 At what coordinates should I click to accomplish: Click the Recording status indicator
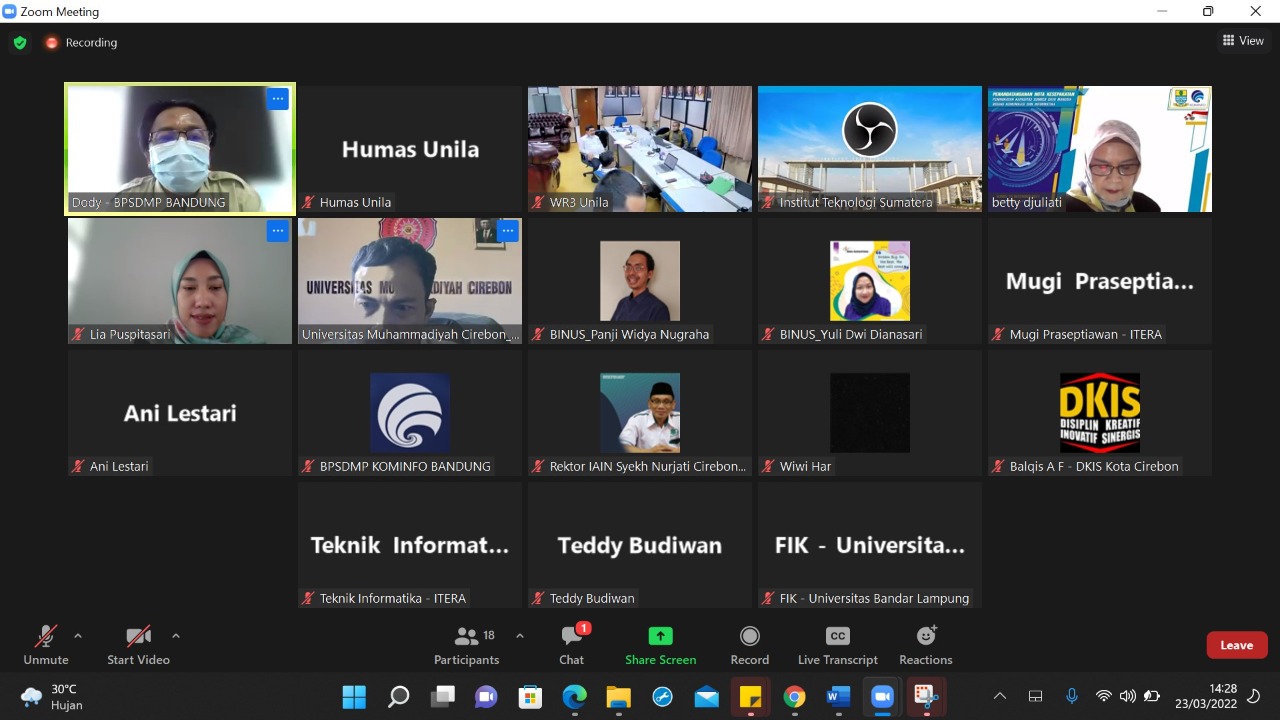click(x=81, y=43)
